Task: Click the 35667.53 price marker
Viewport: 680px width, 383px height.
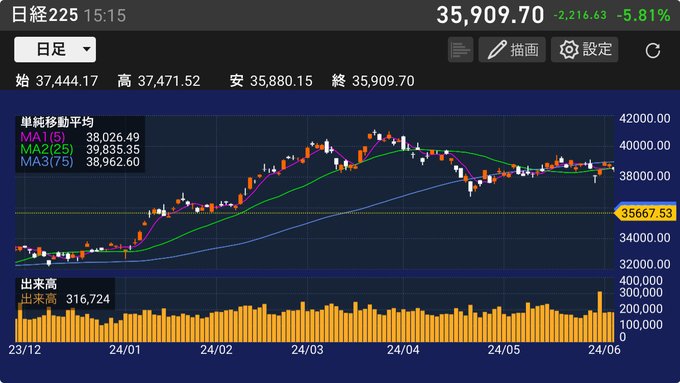Action: [x=645, y=213]
